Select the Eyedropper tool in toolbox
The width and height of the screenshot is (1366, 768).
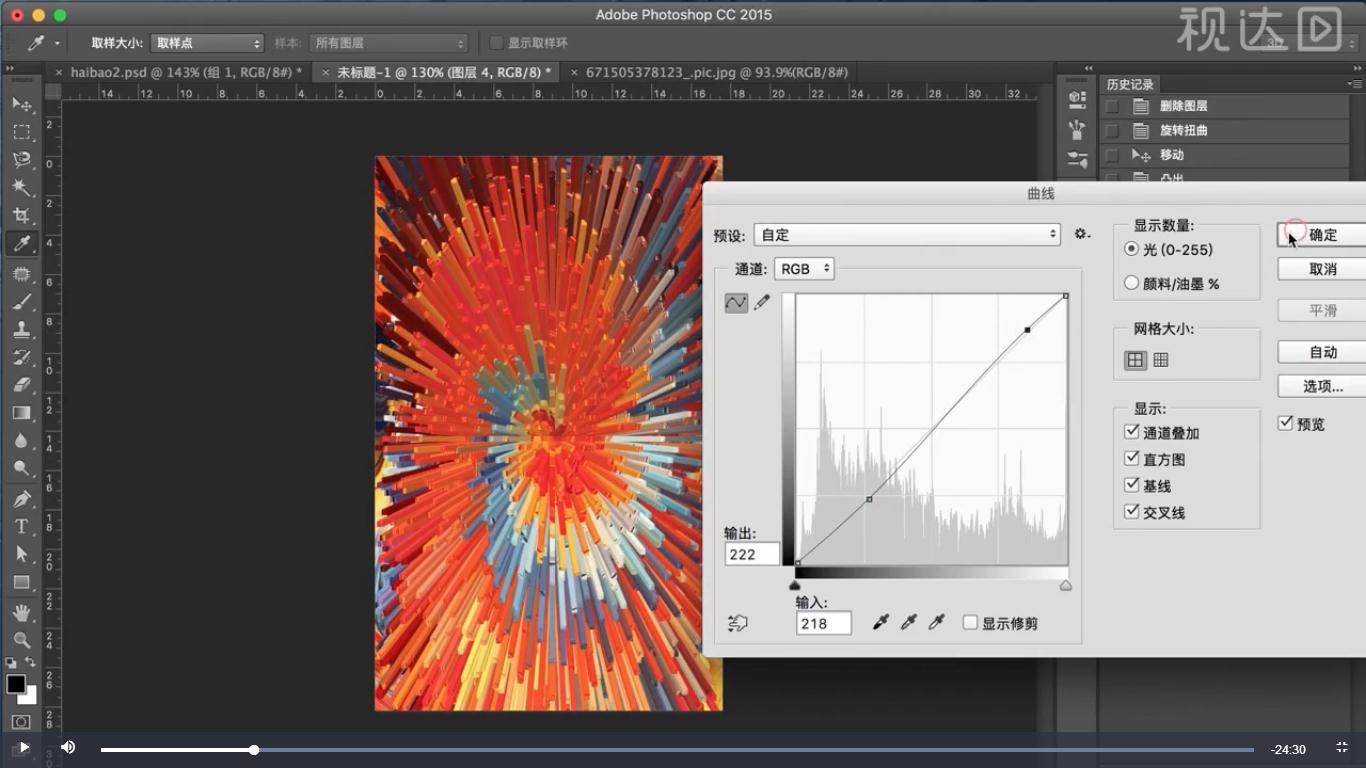pyautogui.click(x=21, y=244)
